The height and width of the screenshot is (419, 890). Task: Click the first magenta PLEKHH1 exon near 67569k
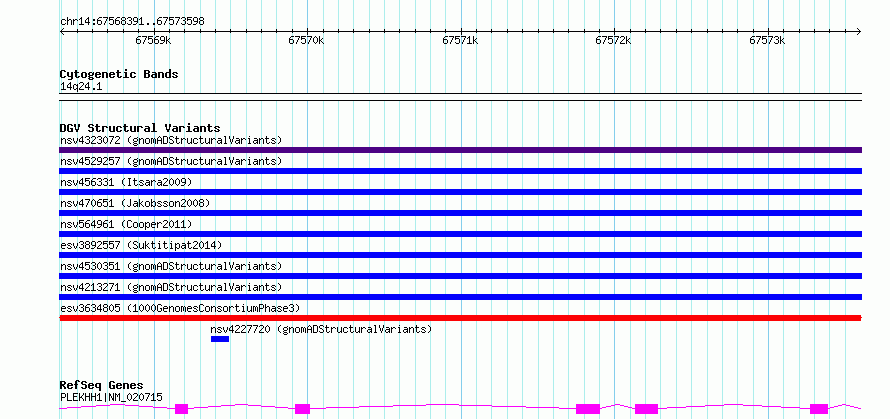point(182,409)
